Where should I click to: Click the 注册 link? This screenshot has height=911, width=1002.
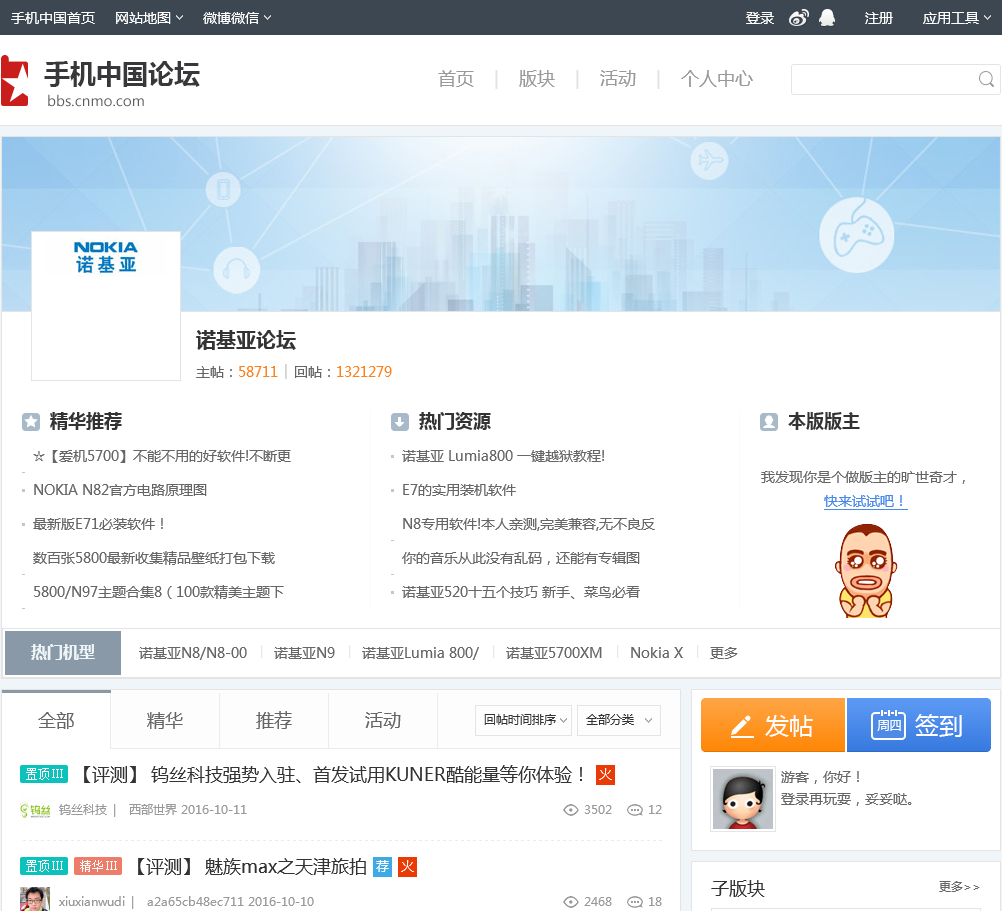click(879, 18)
